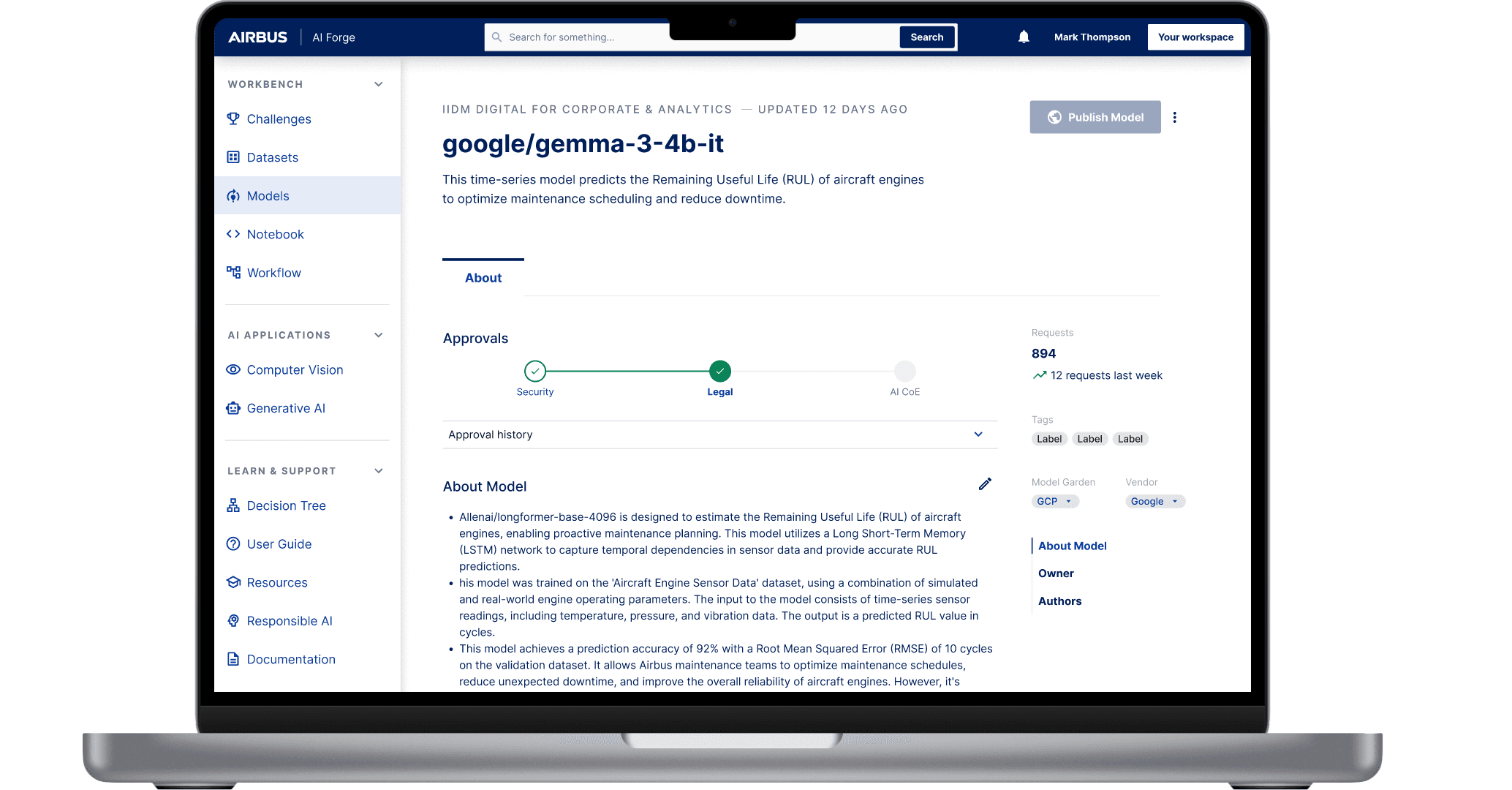Click the Publish Model button

click(x=1095, y=117)
